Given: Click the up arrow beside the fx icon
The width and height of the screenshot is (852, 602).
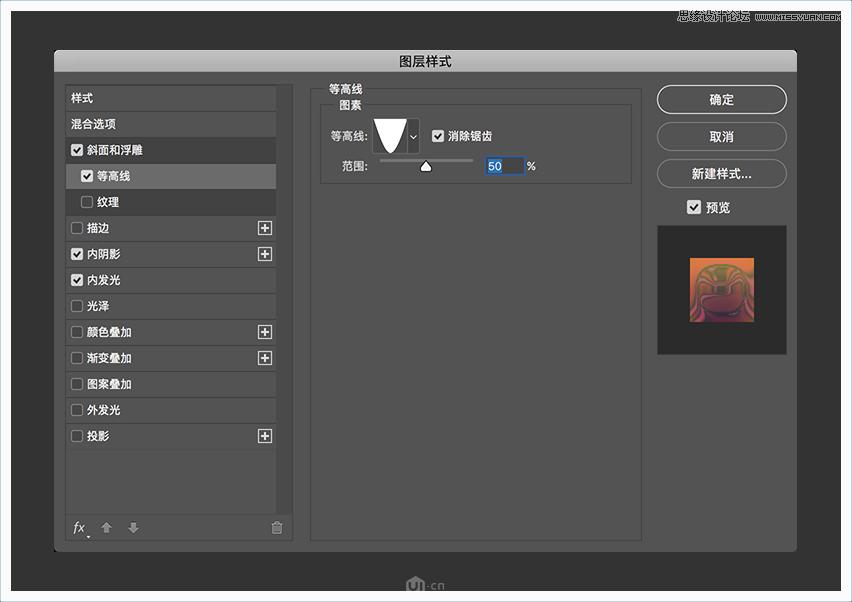Looking at the screenshot, I should point(107,528).
